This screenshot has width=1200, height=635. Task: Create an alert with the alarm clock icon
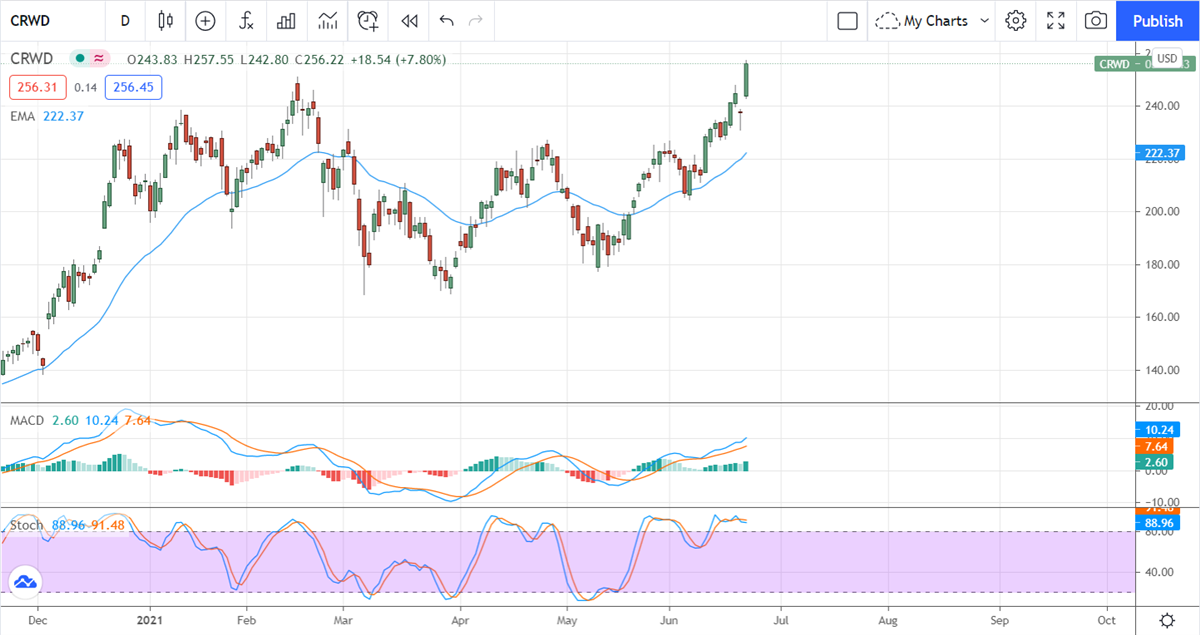coord(368,21)
